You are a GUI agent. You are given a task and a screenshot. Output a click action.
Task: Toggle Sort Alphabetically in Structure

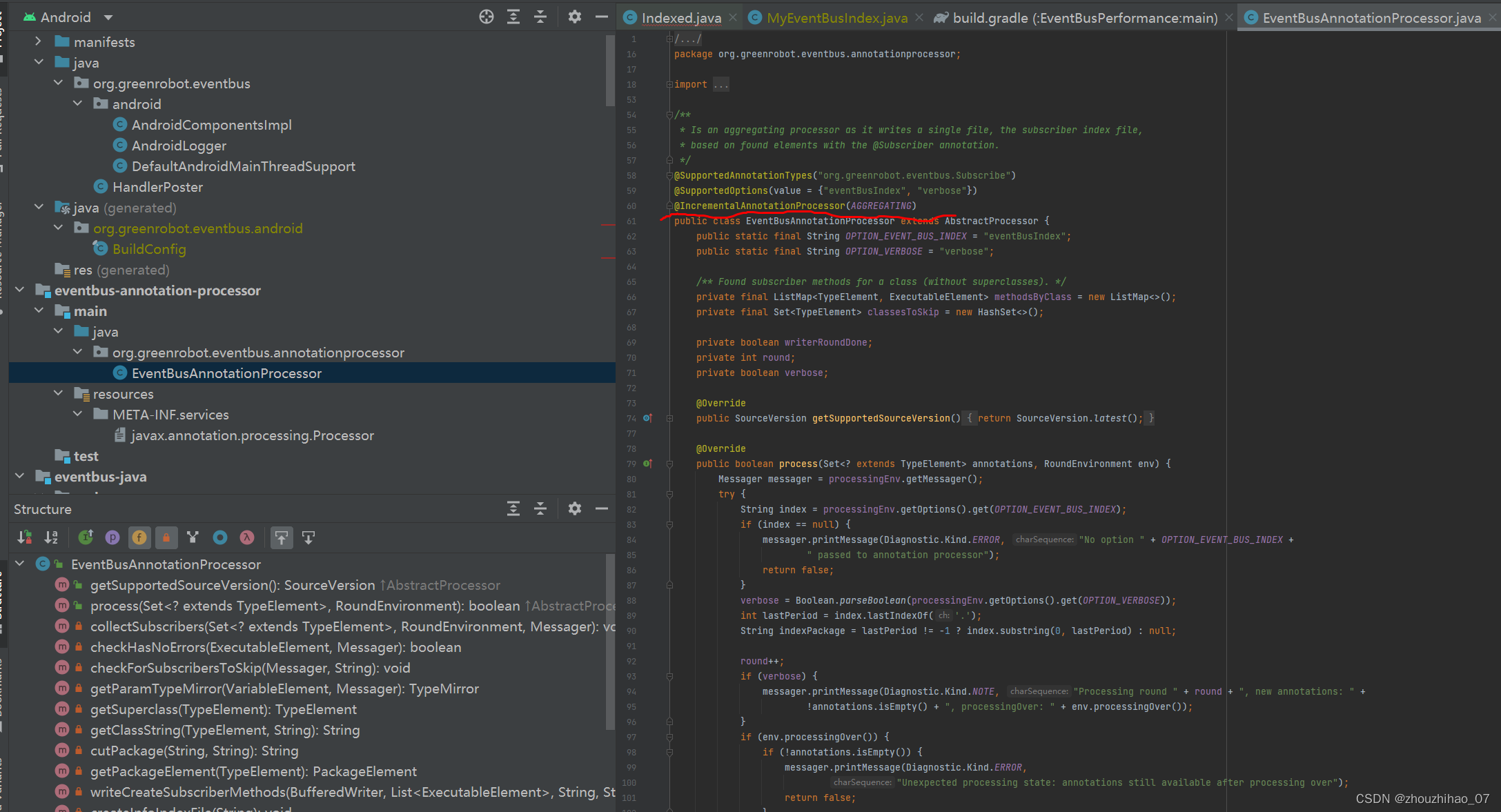[x=52, y=537]
